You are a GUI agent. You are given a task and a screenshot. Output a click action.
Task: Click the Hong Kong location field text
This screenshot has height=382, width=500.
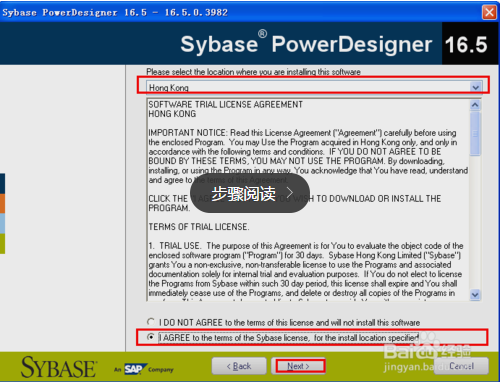pyautogui.click(x=169, y=88)
